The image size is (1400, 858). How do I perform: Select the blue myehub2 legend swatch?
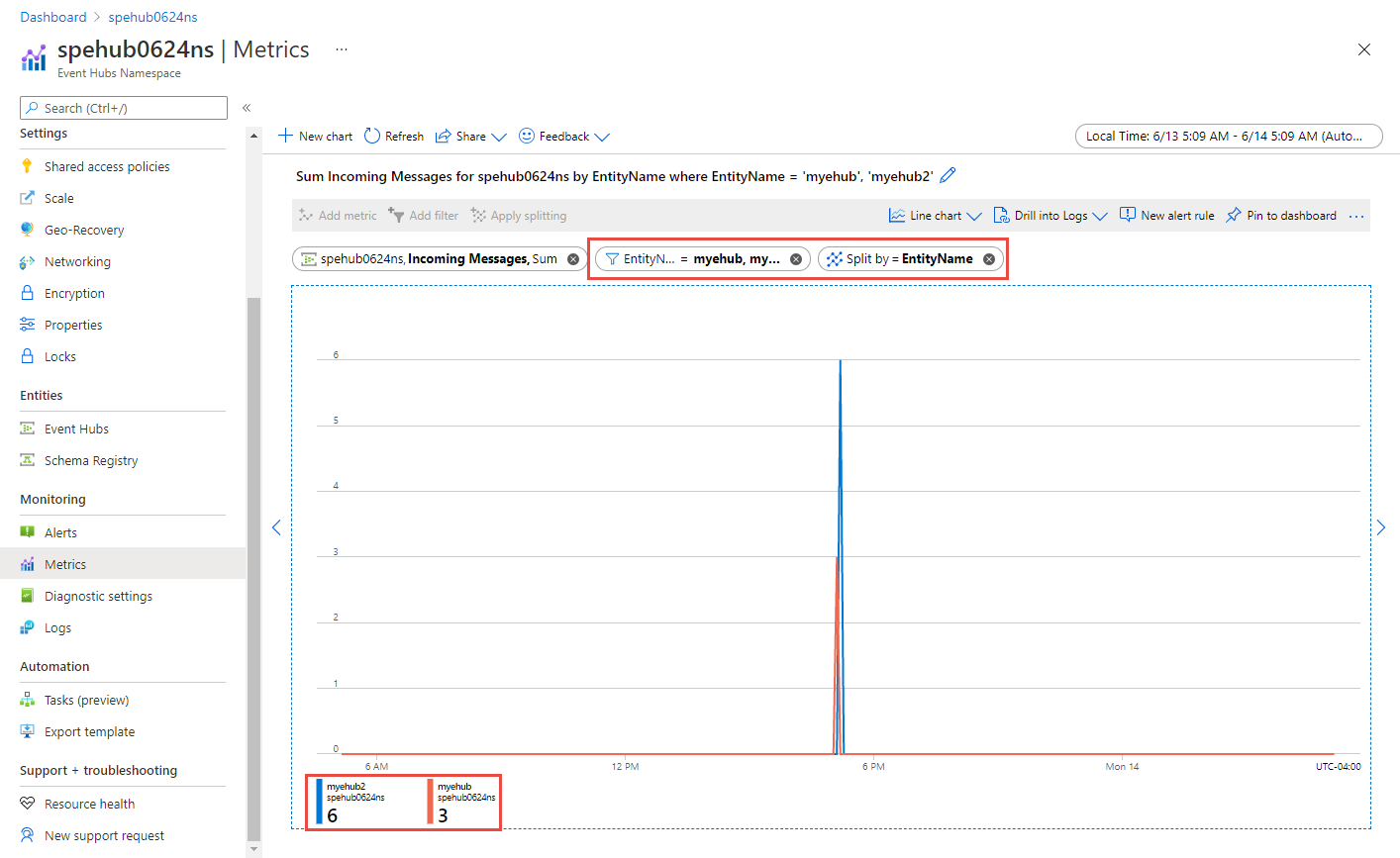click(x=319, y=803)
